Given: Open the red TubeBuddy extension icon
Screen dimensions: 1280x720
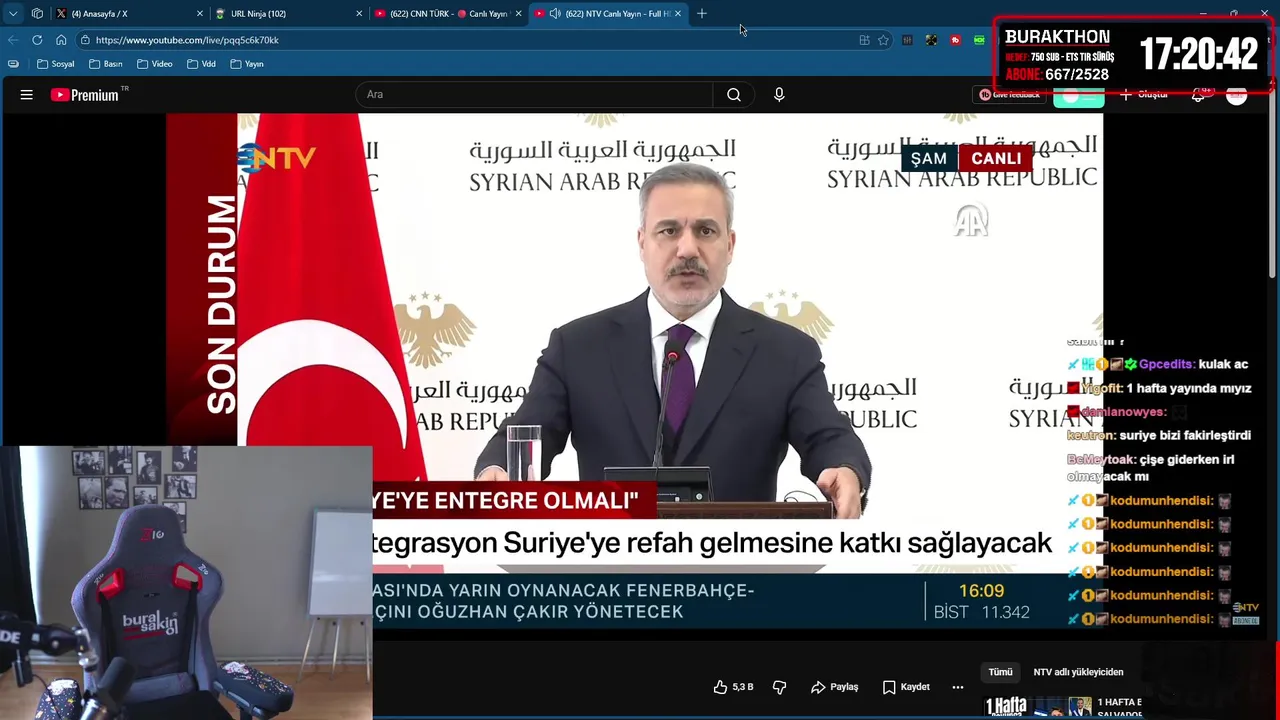Looking at the screenshot, I should click(x=955, y=40).
